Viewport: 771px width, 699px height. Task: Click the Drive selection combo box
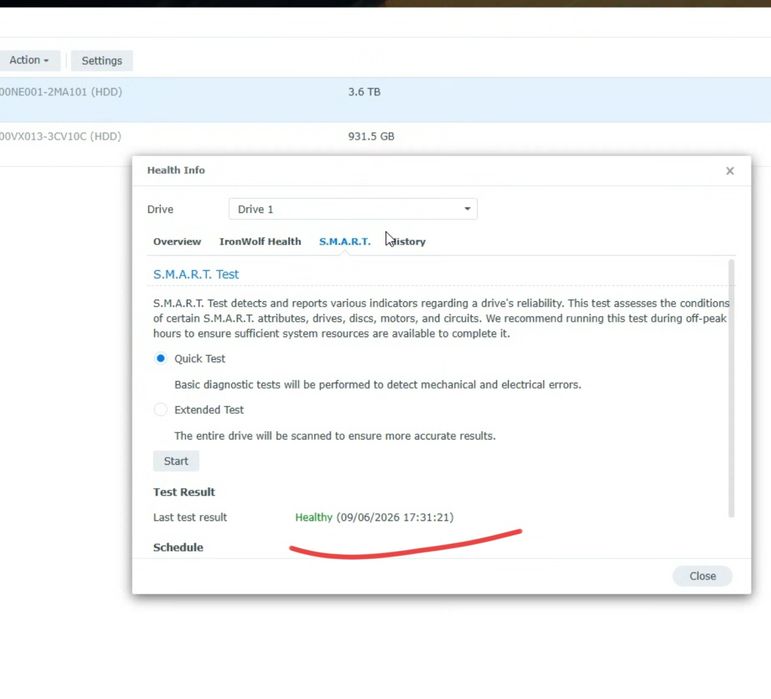pos(353,209)
